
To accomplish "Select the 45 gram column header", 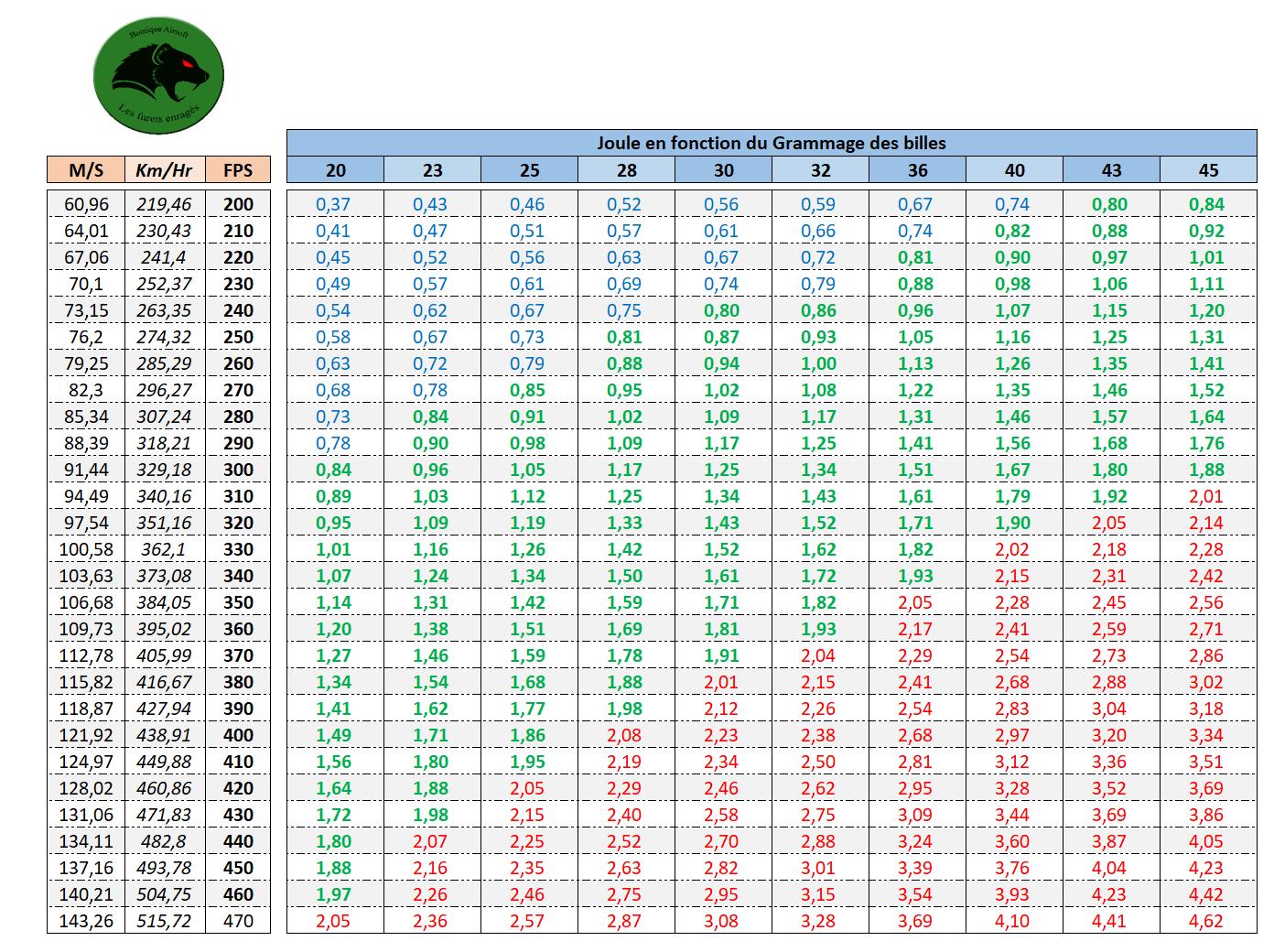I will 1209,169.
